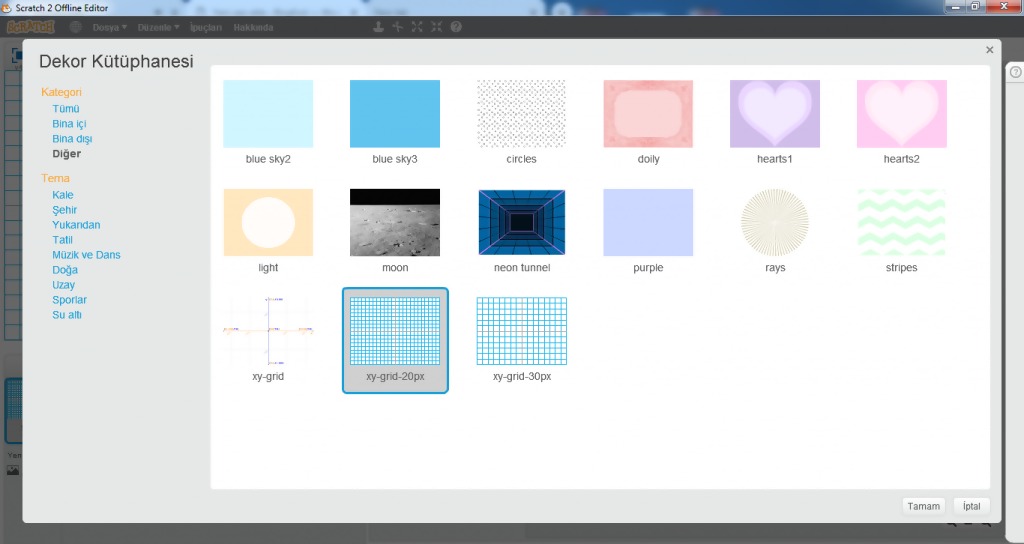Screen dimensions: 1024x544
Task: Click the block help question icon
Action: (x=456, y=27)
